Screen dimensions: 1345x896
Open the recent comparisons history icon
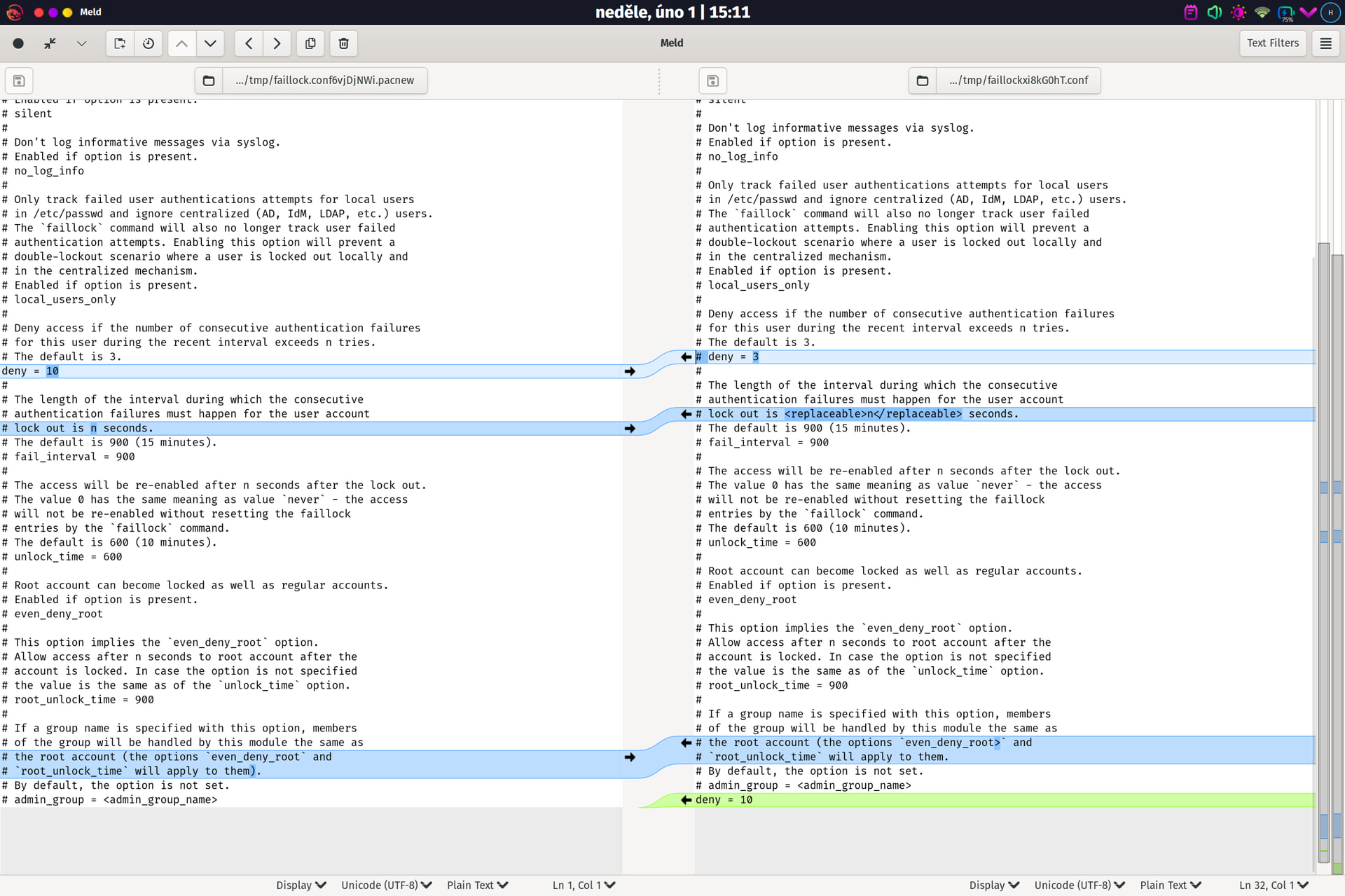tap(149, 43)
